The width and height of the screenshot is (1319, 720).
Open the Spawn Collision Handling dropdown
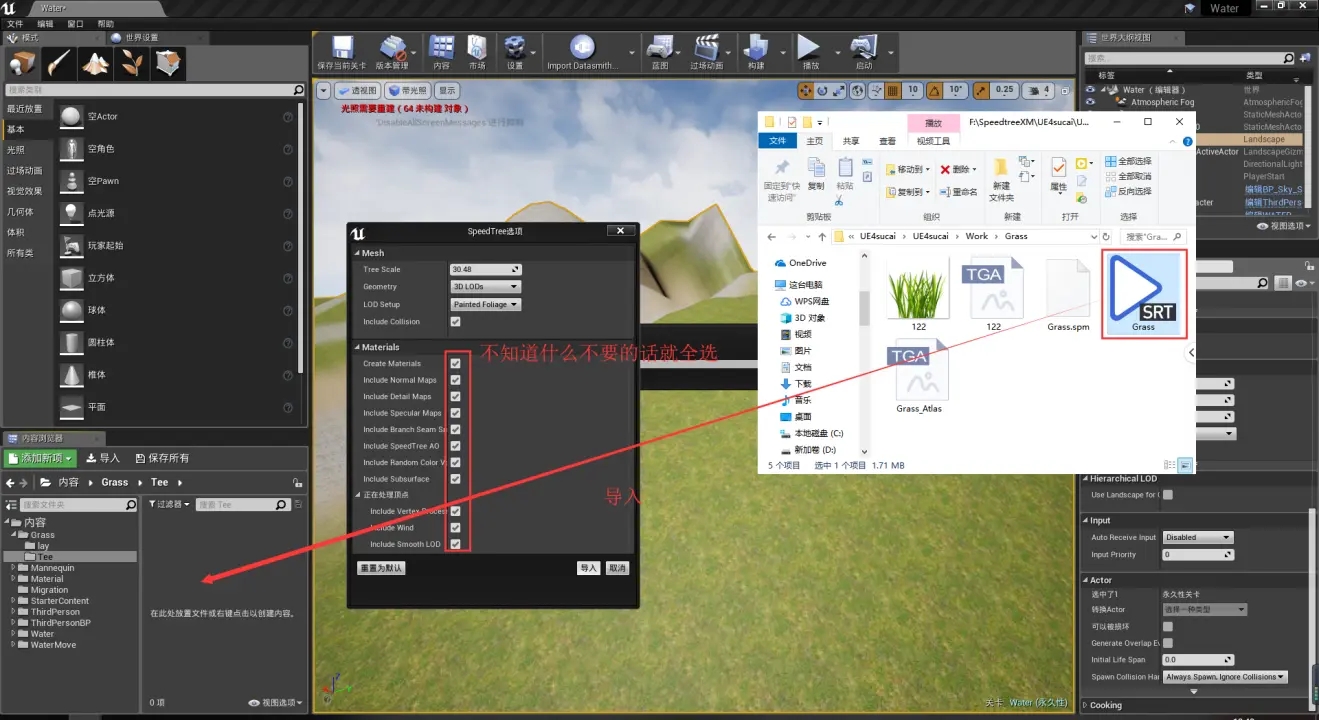click(1225, 677)
